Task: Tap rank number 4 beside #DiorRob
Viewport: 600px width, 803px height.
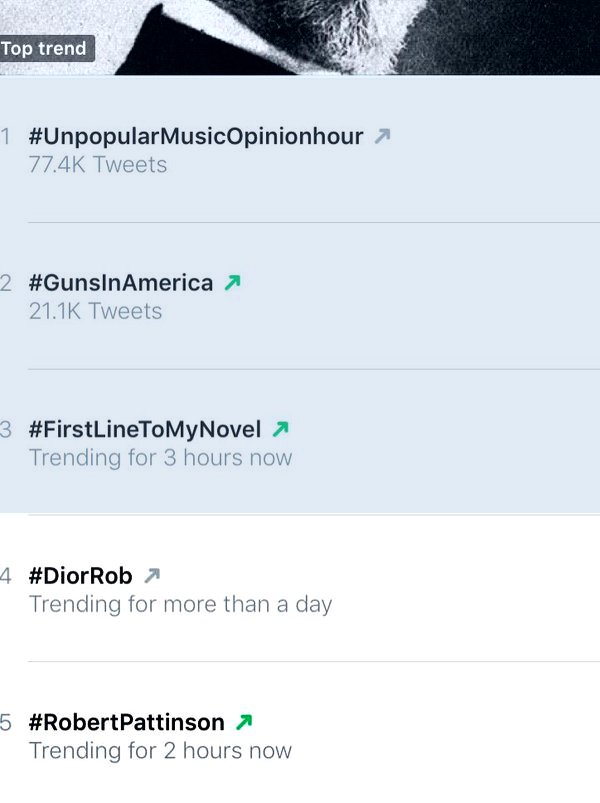Action: coord(5,576)
